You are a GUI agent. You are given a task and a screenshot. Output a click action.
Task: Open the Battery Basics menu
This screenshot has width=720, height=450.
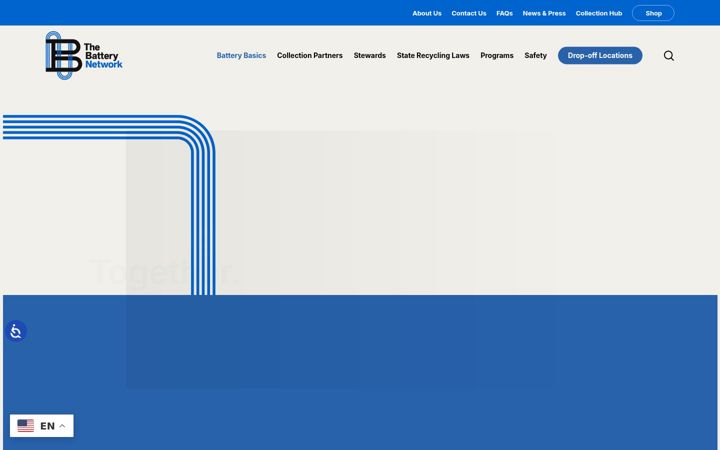pos(241,56)
